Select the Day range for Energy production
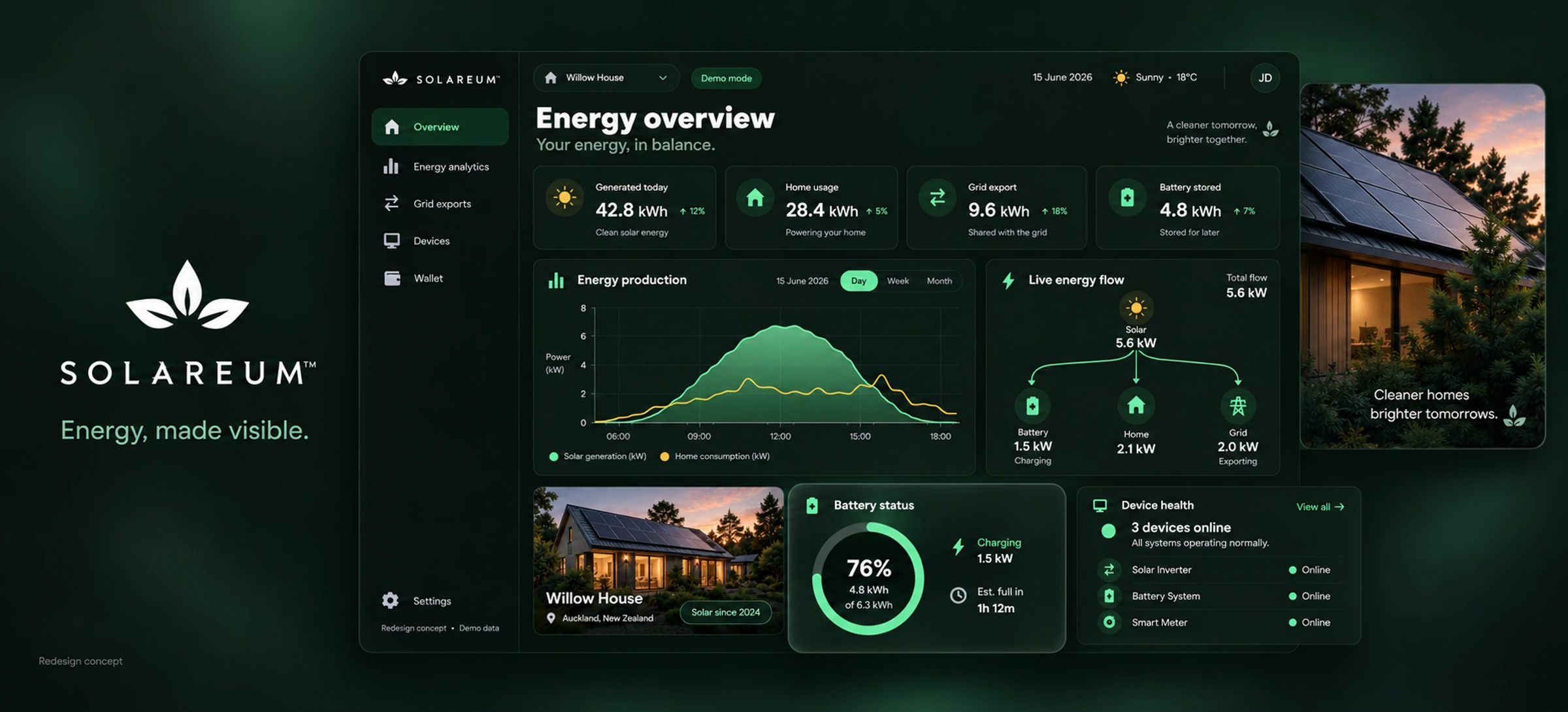This screenshot has height=712, width=1568. pyautogui.click(x=858, y=281)
